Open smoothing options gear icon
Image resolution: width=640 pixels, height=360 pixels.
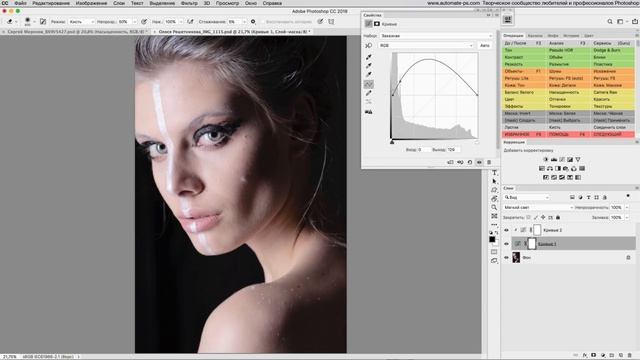253,22
